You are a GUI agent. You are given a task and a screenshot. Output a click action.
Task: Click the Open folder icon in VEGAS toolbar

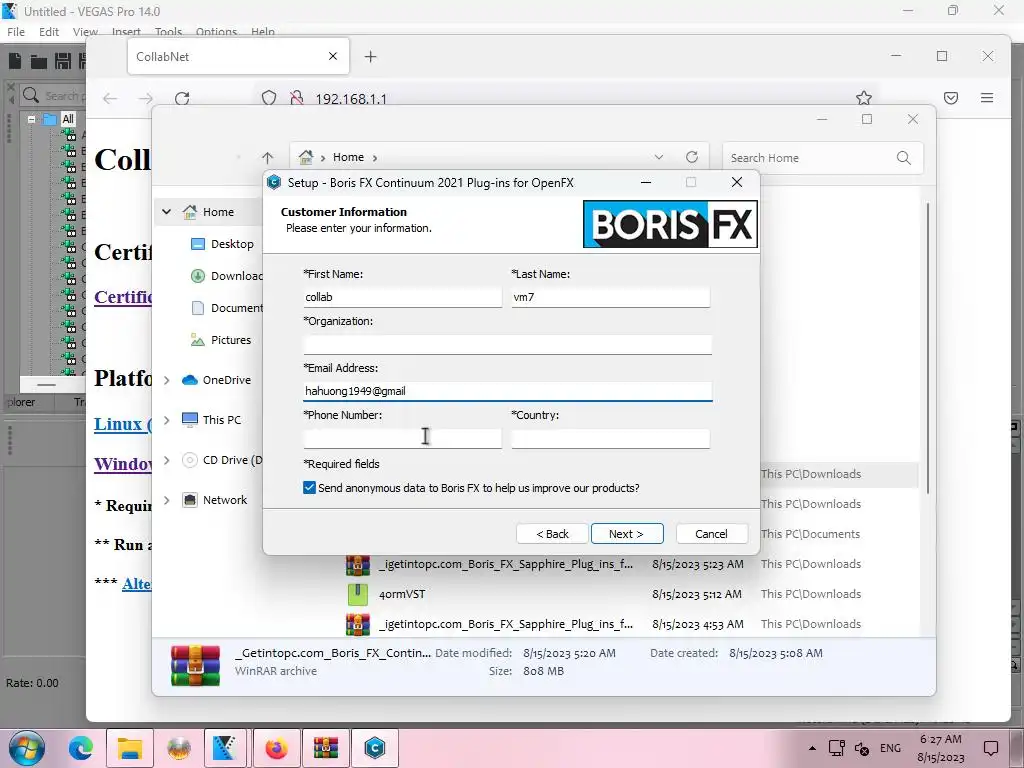point(39,61)
